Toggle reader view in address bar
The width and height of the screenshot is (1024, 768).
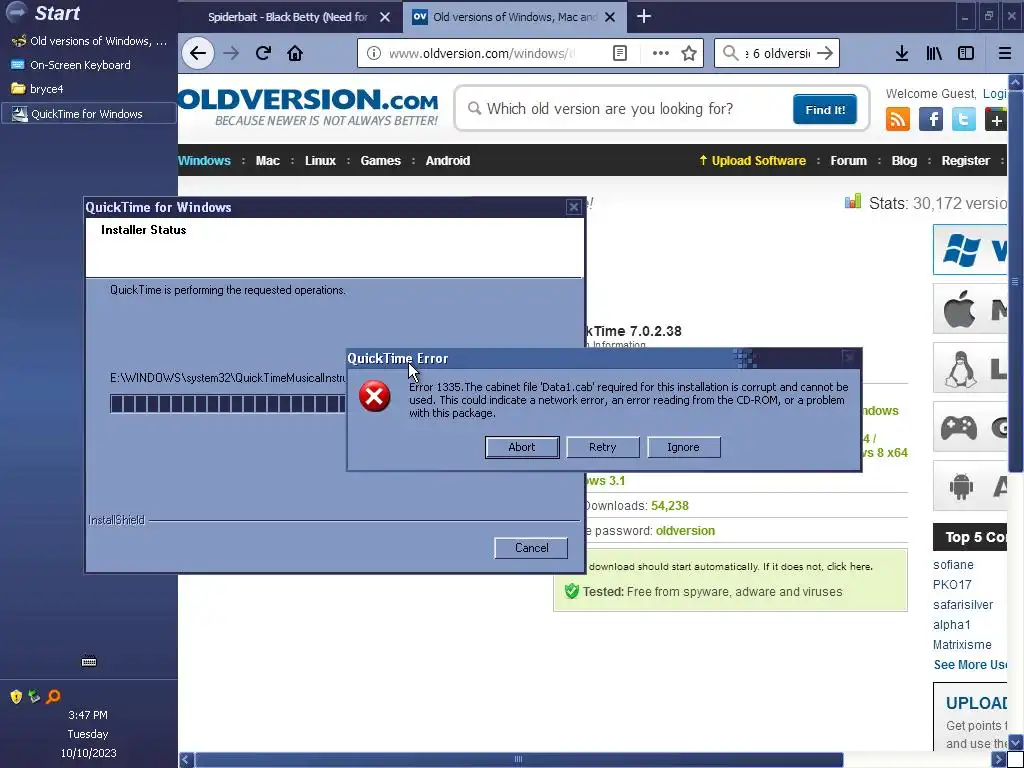620,54
